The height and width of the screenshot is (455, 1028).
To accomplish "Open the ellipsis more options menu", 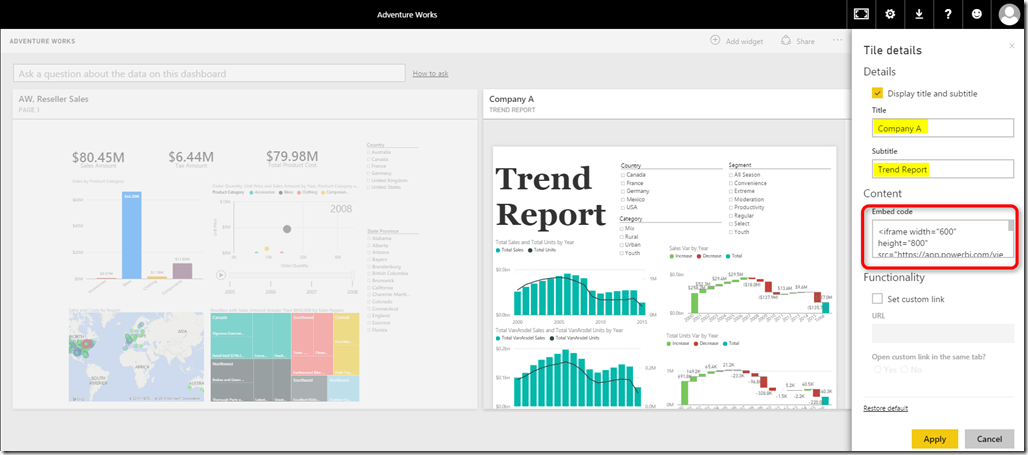I will click(837, 40).
